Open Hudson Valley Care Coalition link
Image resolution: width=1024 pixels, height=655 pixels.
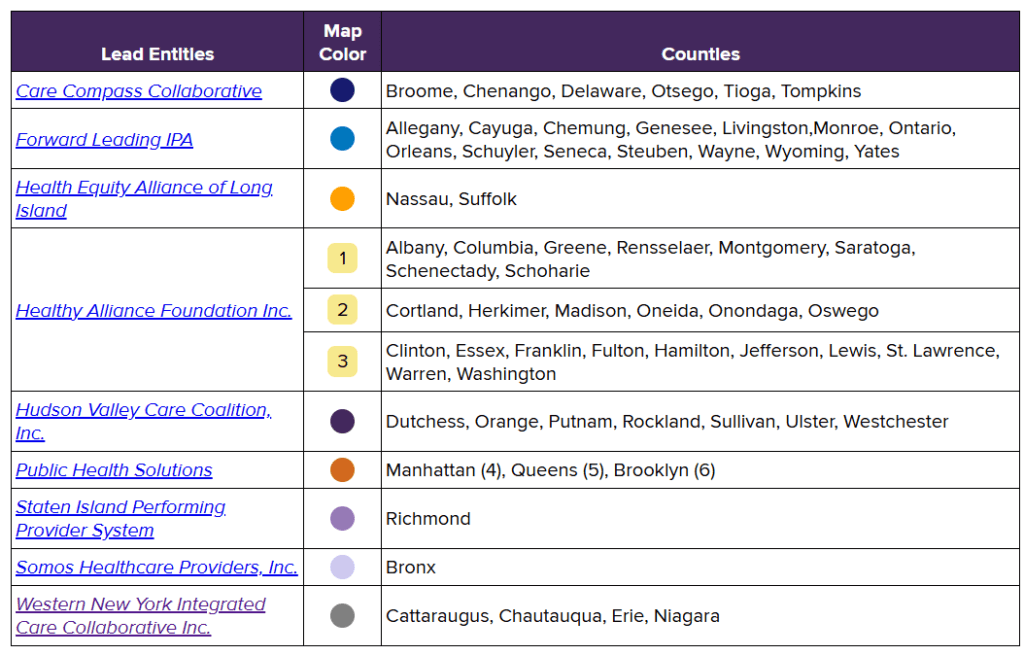tap(143, 411)
